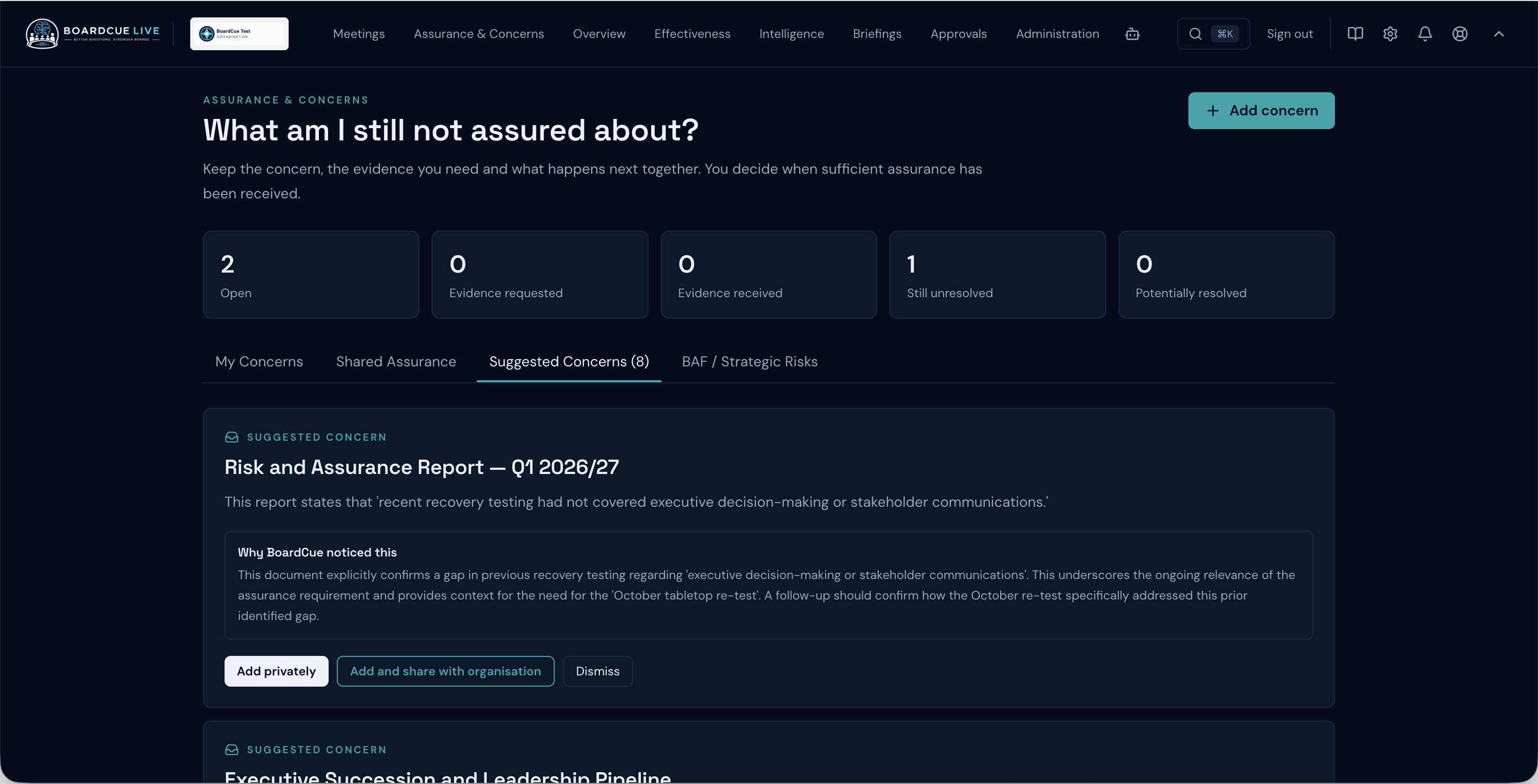Select the Open stat card
The image size is (1538, 784).
tap(311, 275)
